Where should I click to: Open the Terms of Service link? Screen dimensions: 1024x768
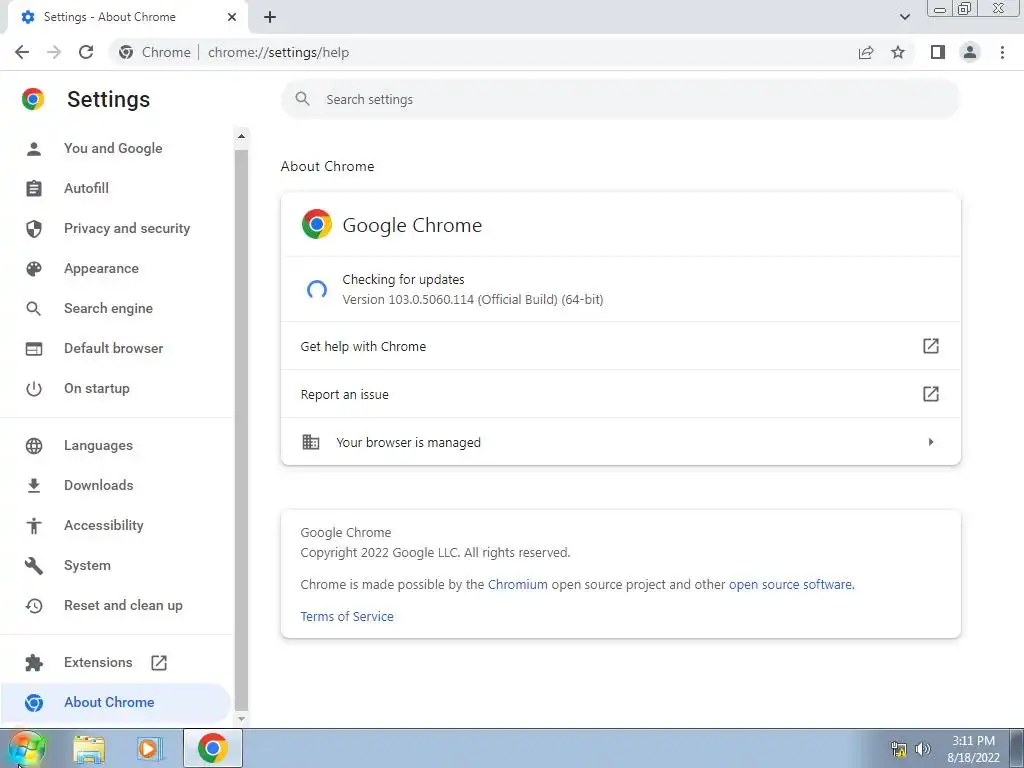coord(347,616)
